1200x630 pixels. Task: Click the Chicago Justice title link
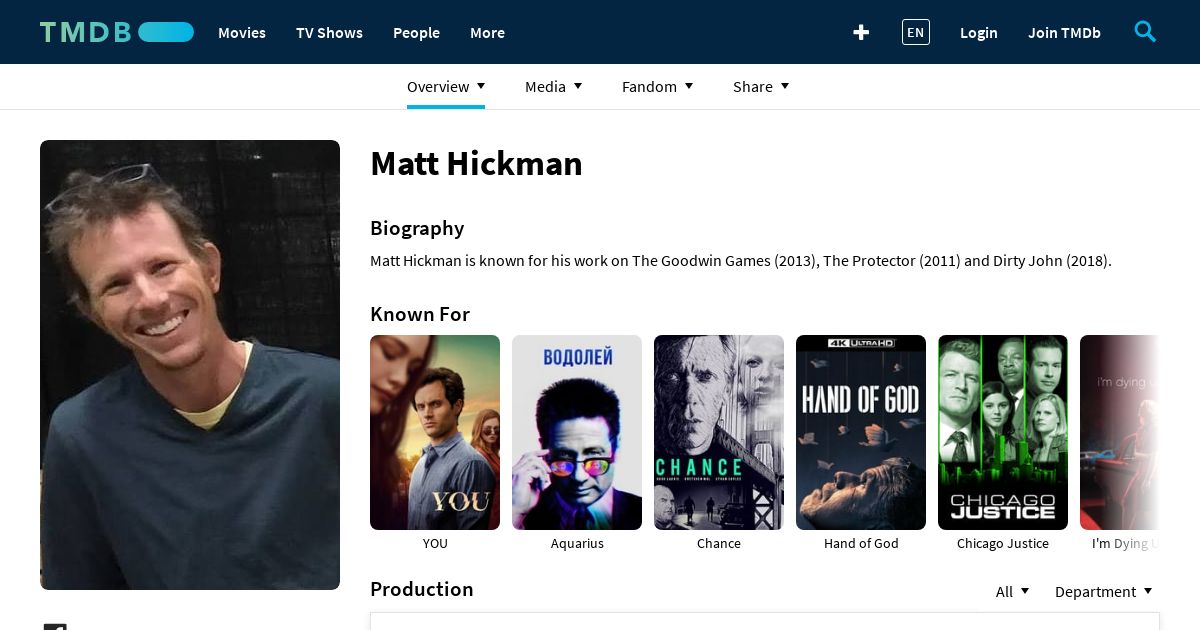click(x=1003, y=543)
